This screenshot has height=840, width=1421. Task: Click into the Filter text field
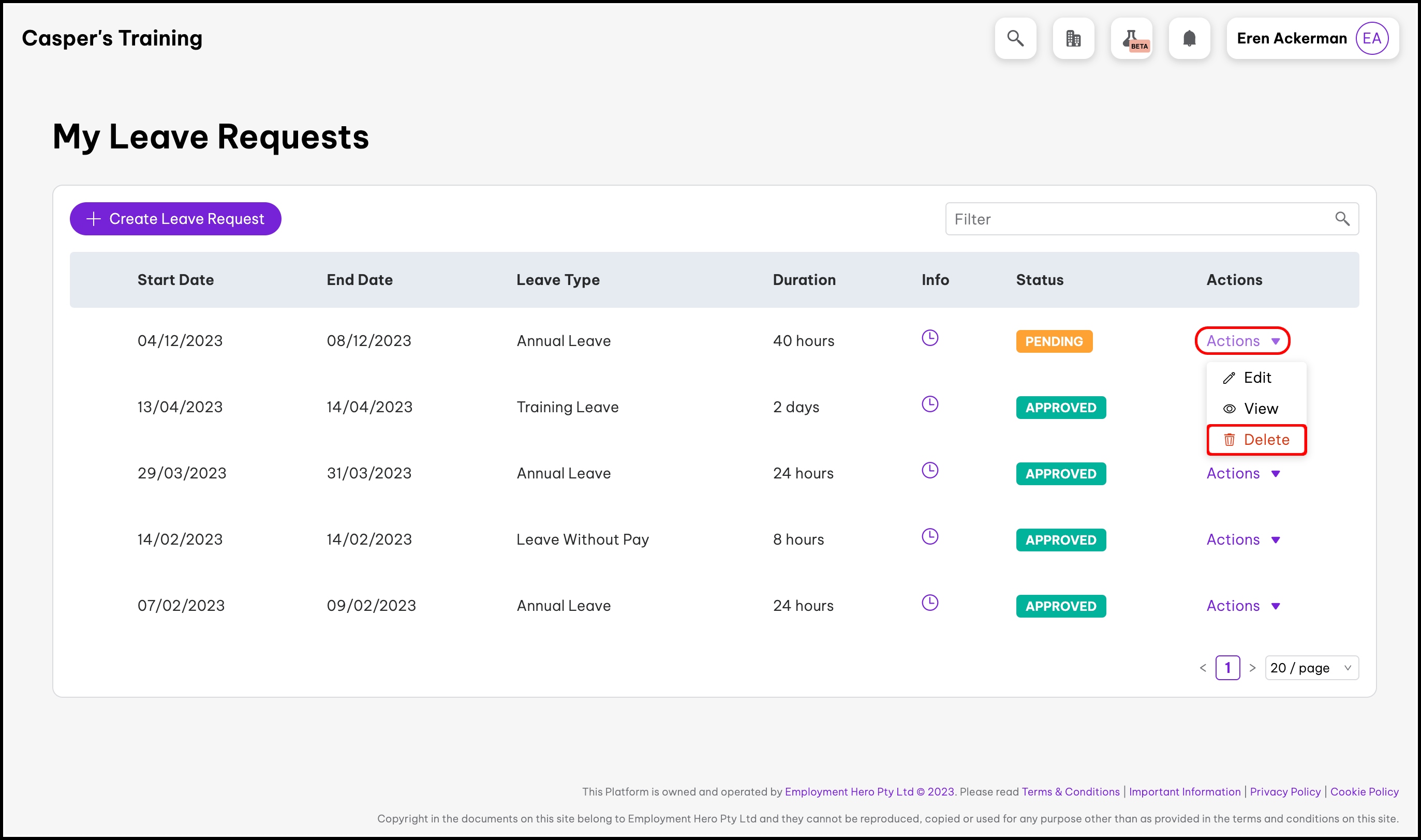coord(1132,219)
